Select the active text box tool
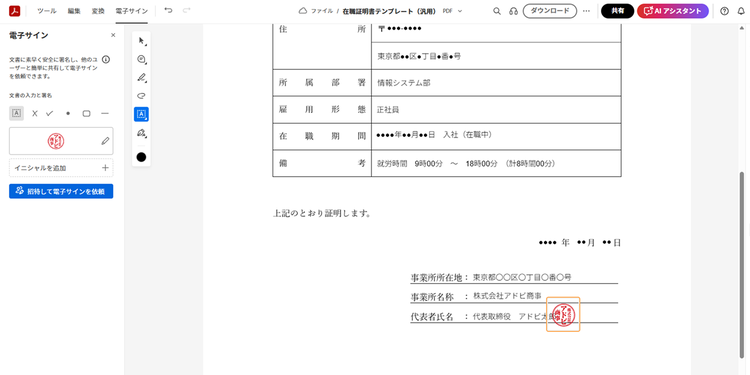The image size is (750, 375). click(x=141, y=114)
